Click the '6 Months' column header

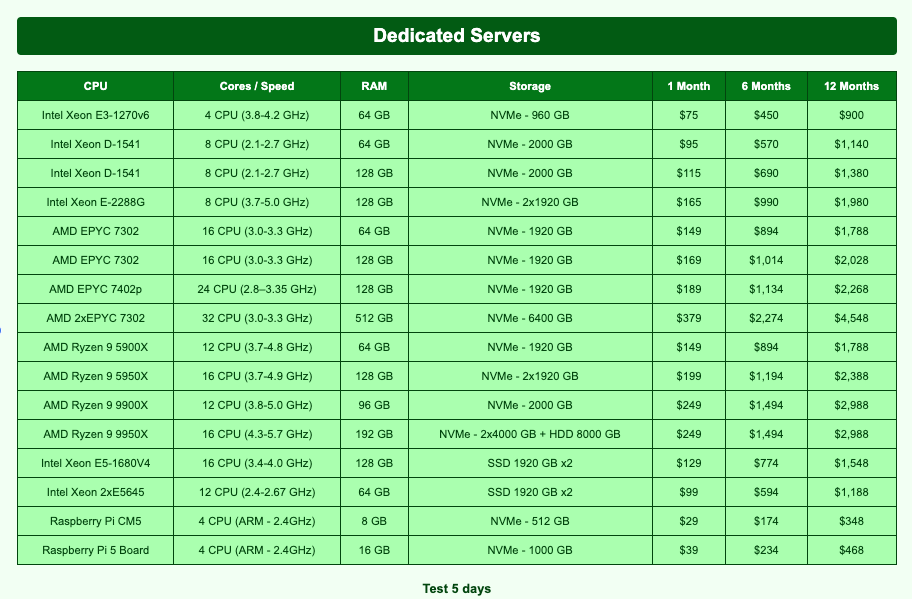[766, 86]
